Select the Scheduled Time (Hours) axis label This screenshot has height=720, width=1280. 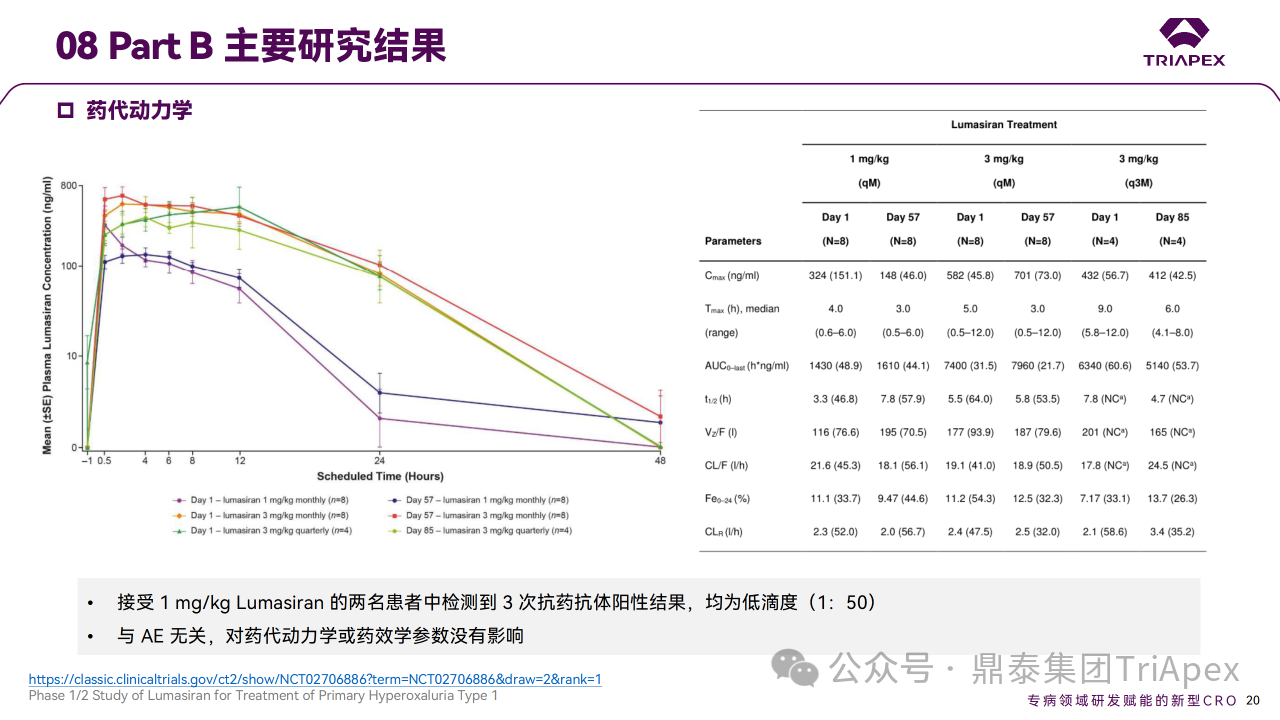point(380,476)
